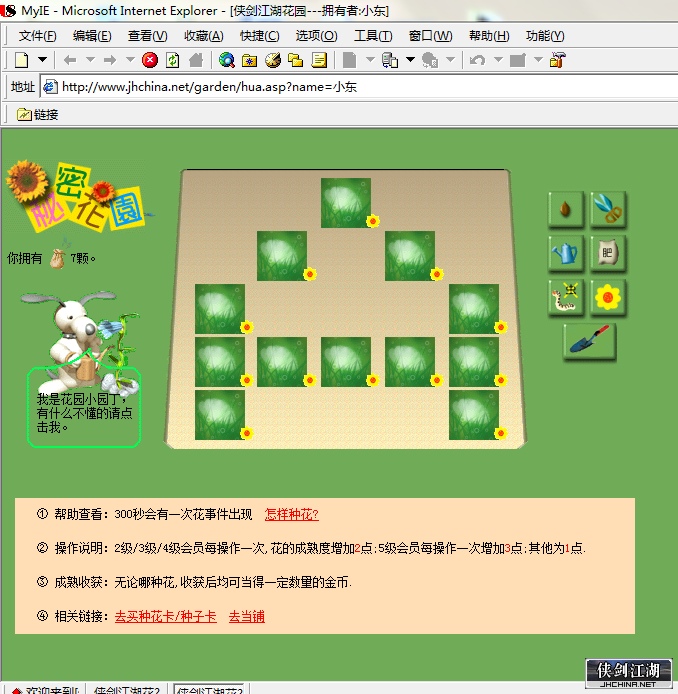Open the favorites folder toolbar icon

[250, 60]
